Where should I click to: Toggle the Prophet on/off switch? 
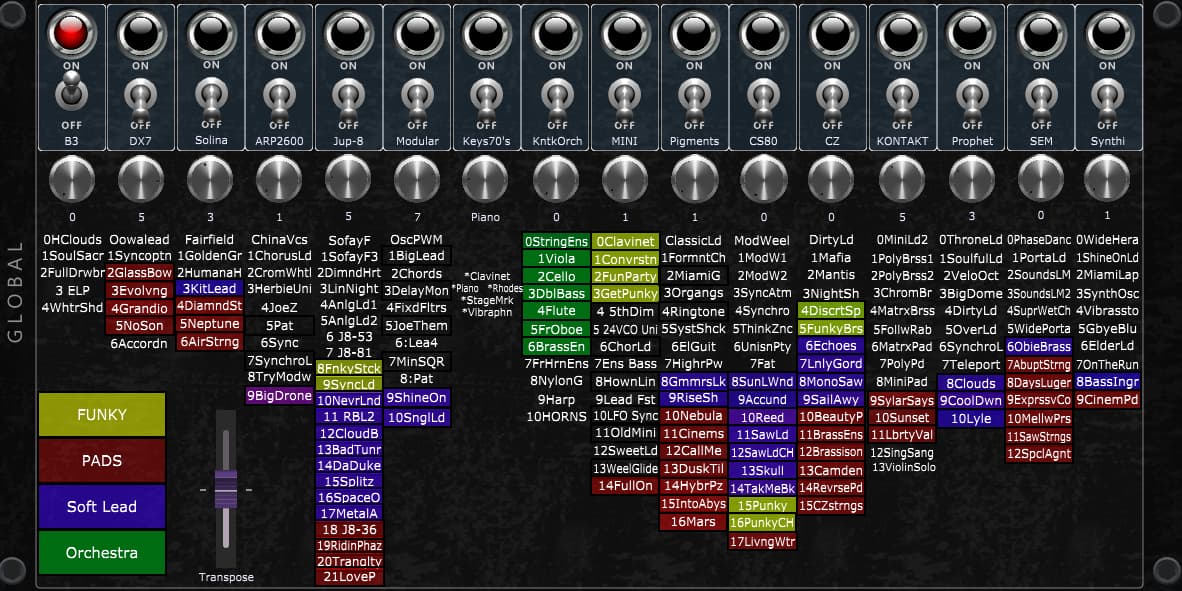[971, 98]
